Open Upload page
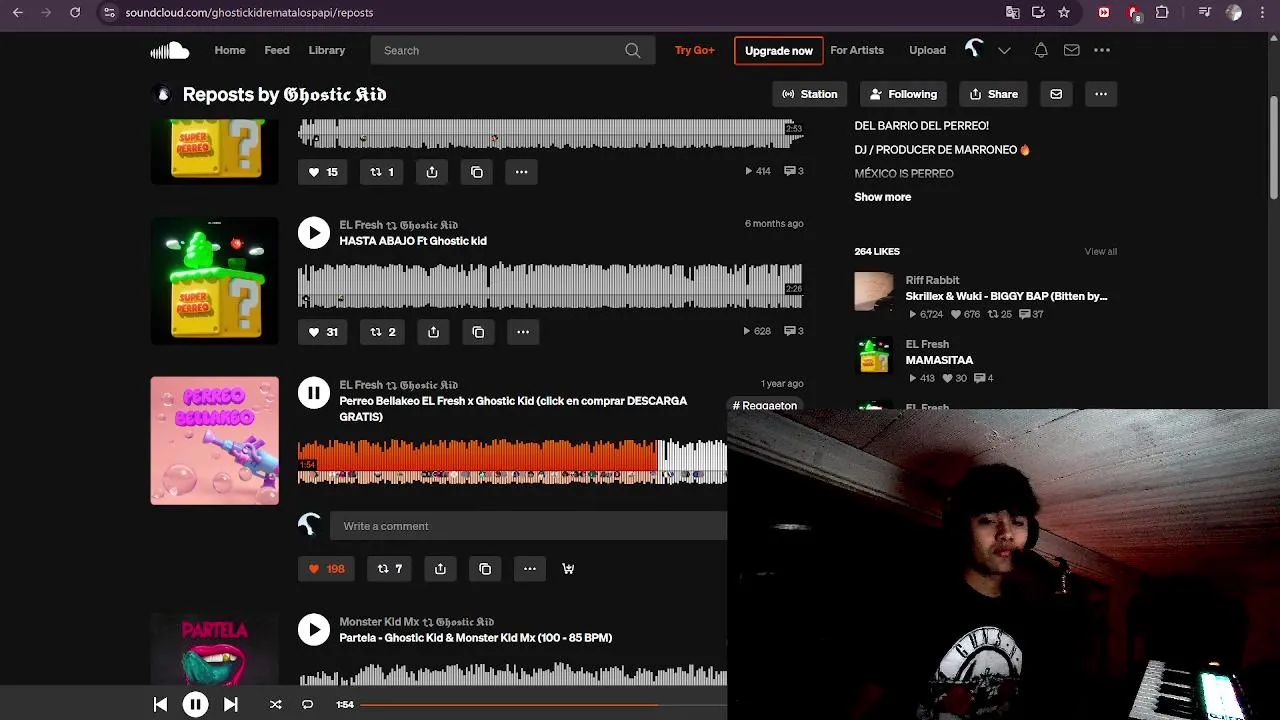The width and height of the screenshot is (1280, 720). click(927, 50)
